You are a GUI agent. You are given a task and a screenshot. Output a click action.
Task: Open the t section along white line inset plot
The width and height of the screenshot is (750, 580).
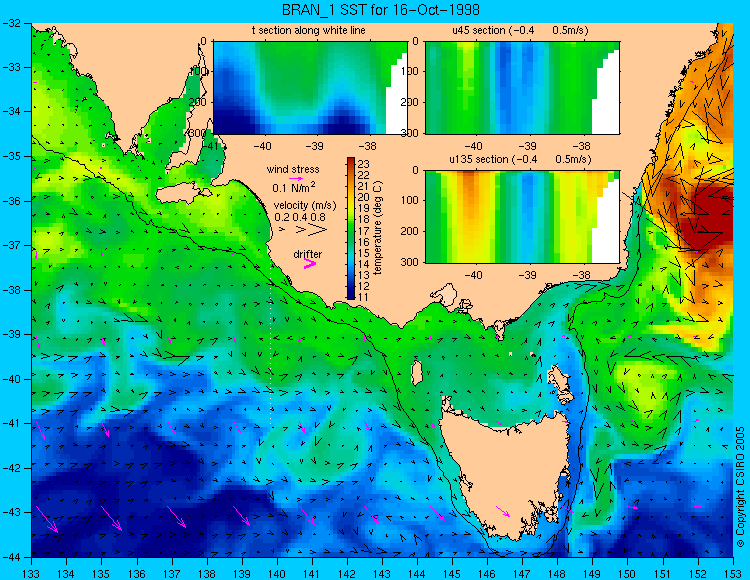310,88
